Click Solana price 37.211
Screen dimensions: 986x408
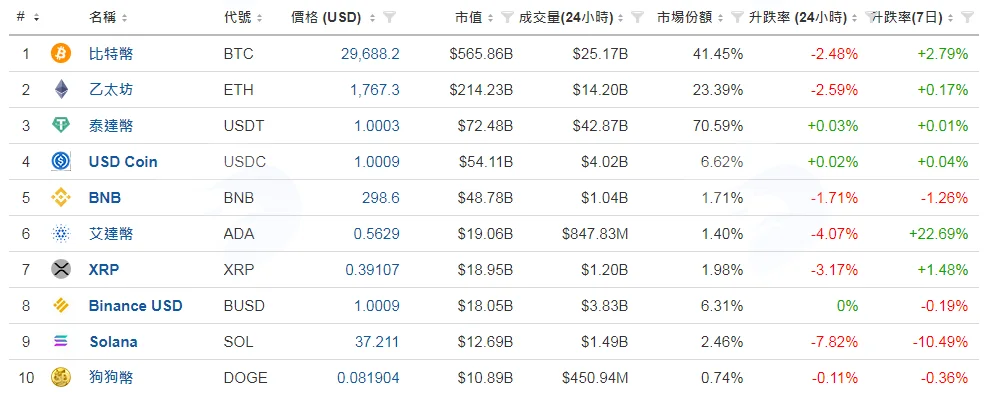tap(377, 343)
